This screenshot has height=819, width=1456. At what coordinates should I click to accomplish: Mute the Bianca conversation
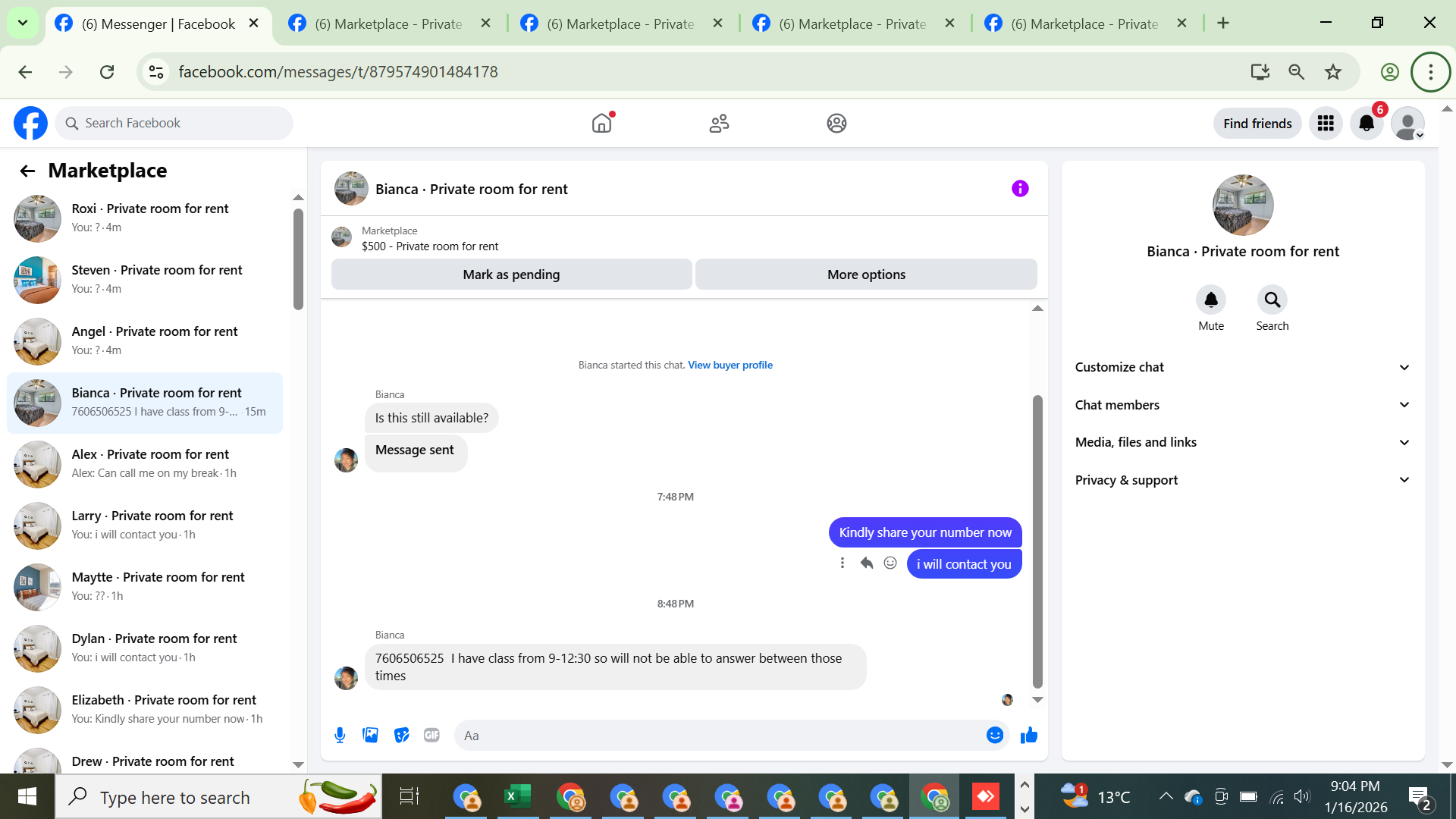(1210, 300)
